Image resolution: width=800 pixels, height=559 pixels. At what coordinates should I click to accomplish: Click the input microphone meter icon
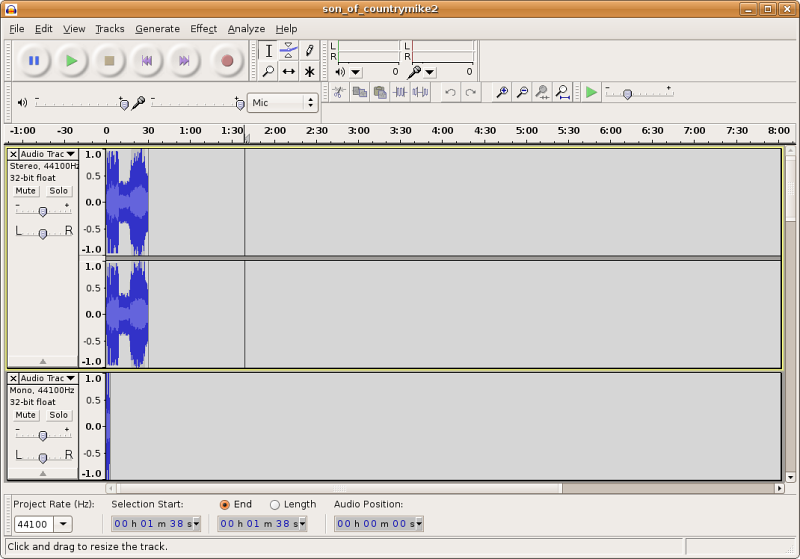414,72
